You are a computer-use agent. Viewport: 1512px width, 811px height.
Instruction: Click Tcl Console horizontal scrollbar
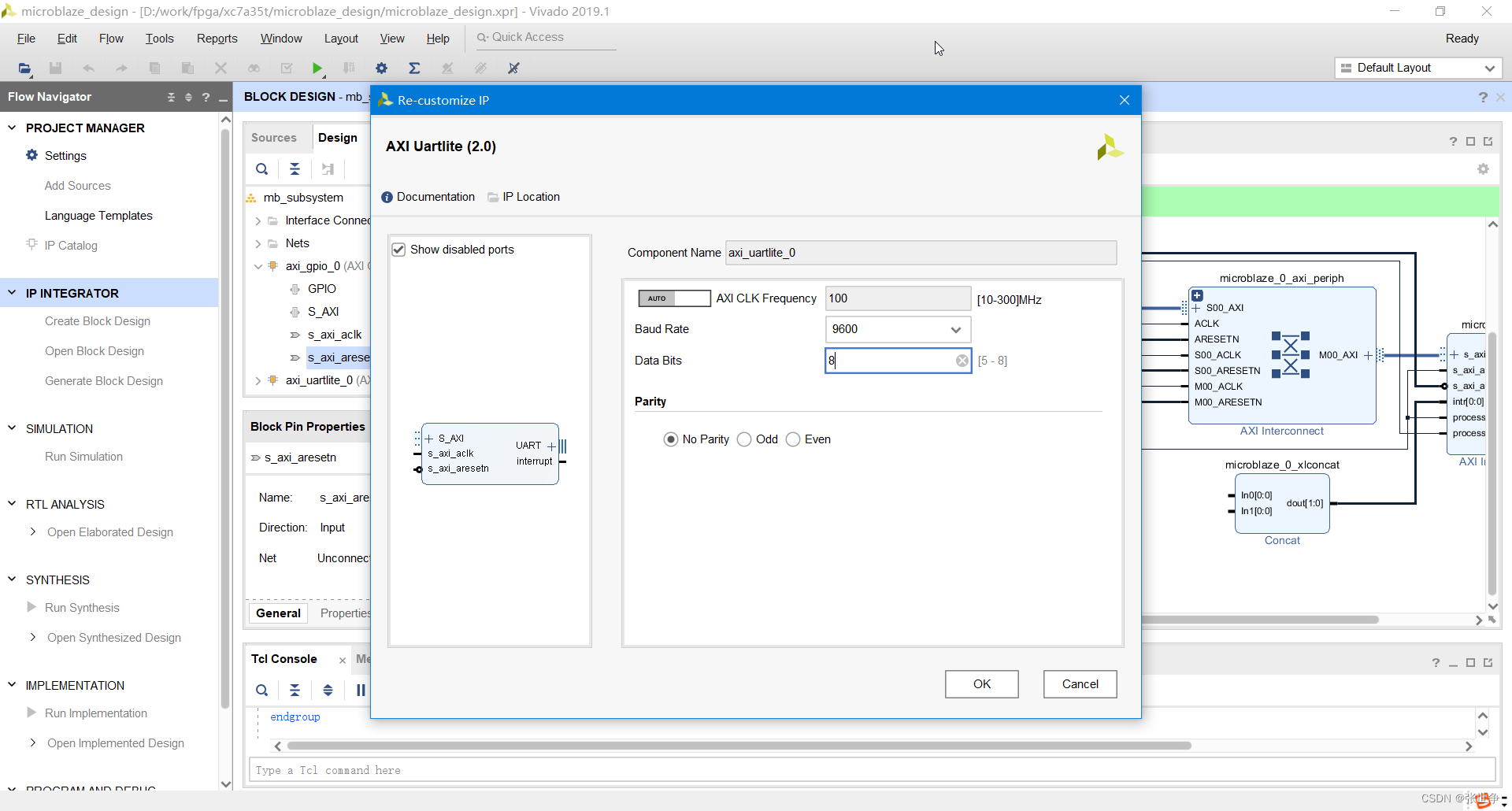pos(739,746)
